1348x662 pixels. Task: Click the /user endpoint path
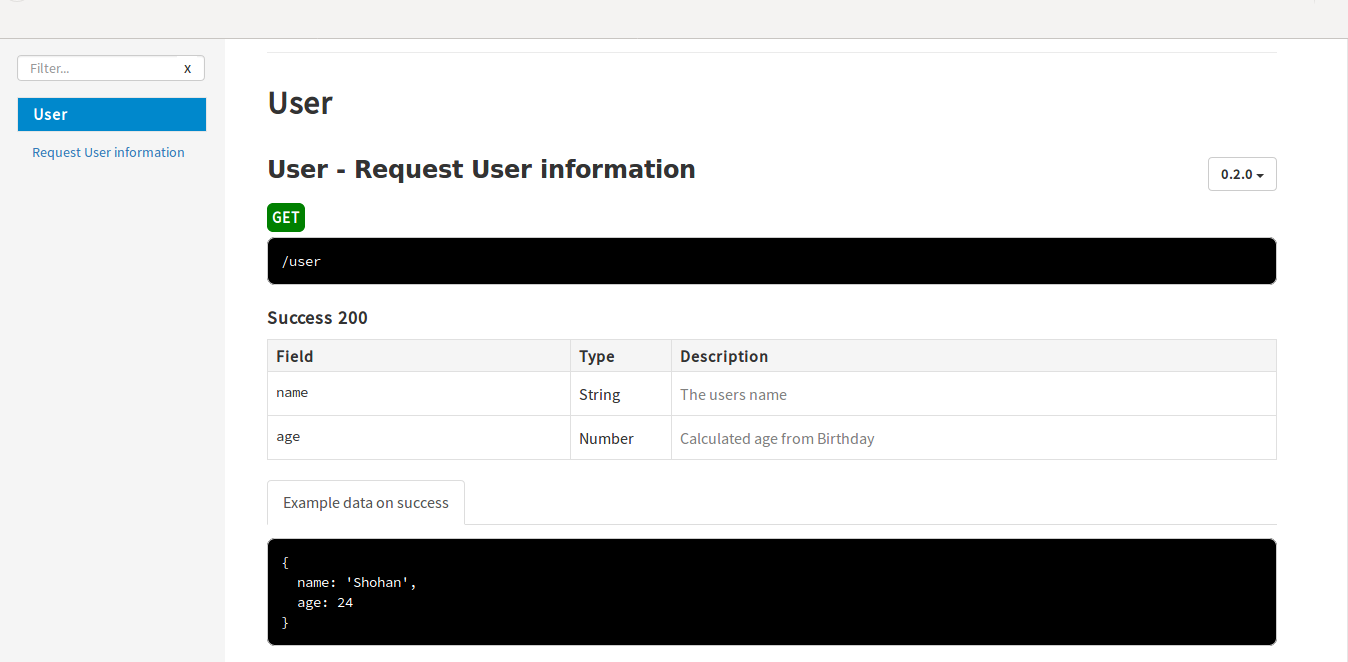[301, 262]
